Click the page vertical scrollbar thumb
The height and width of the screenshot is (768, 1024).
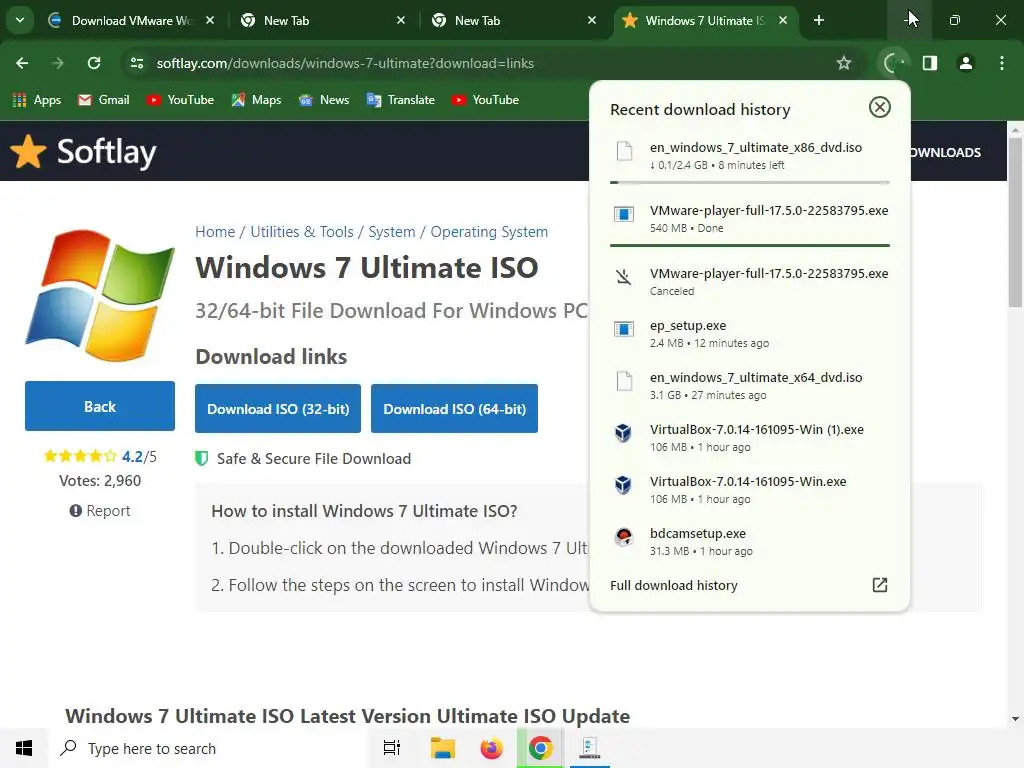click(1015, 222)
